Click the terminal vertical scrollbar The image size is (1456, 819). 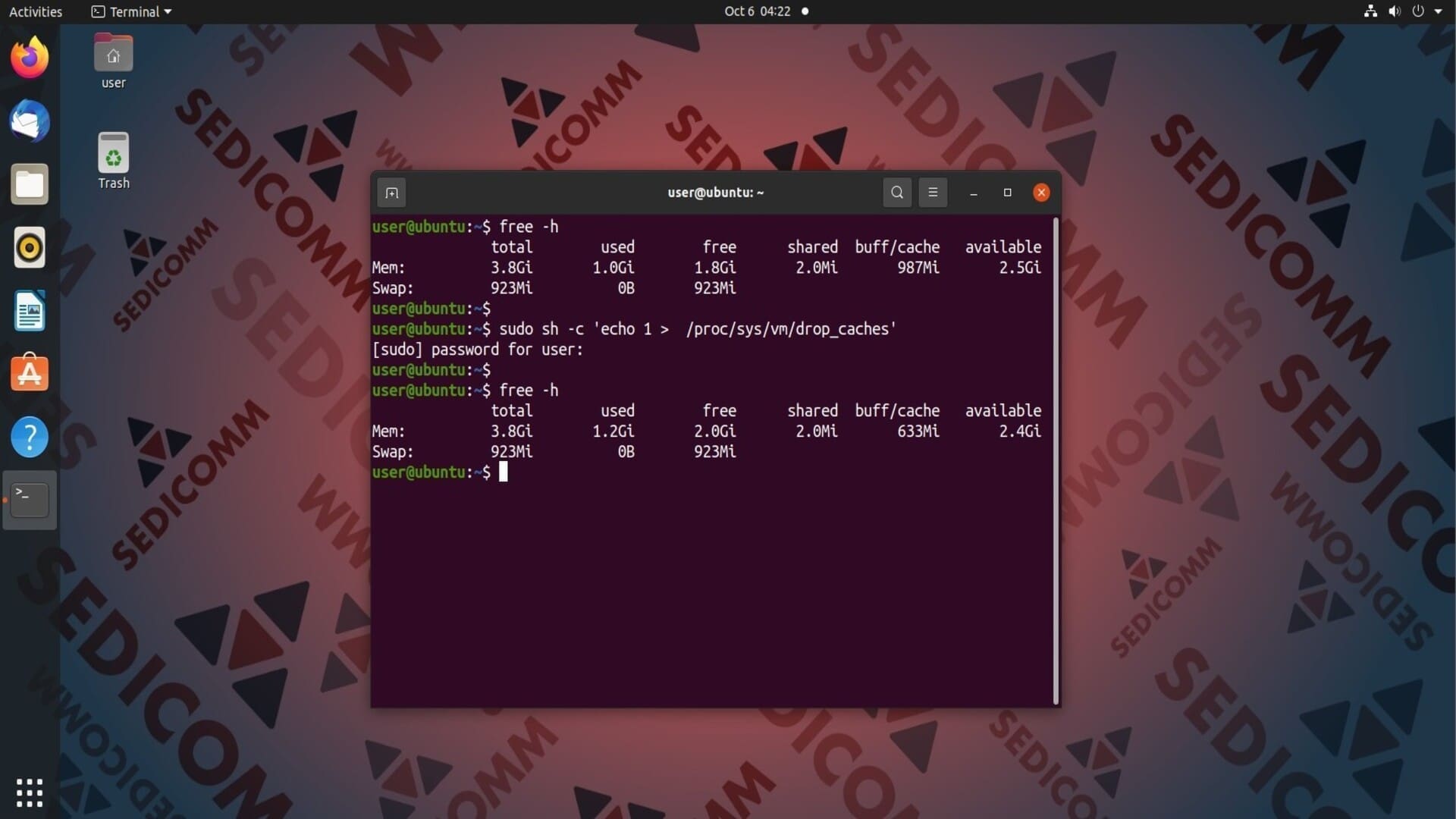coord(1056,460)
